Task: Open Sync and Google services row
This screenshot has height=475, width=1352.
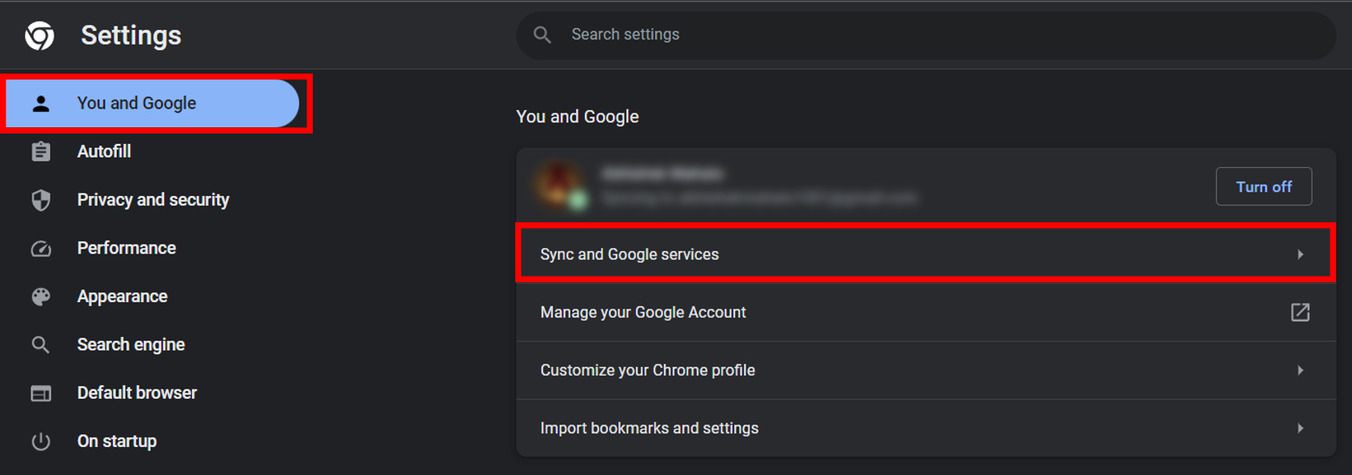Action: coord(926,254)
